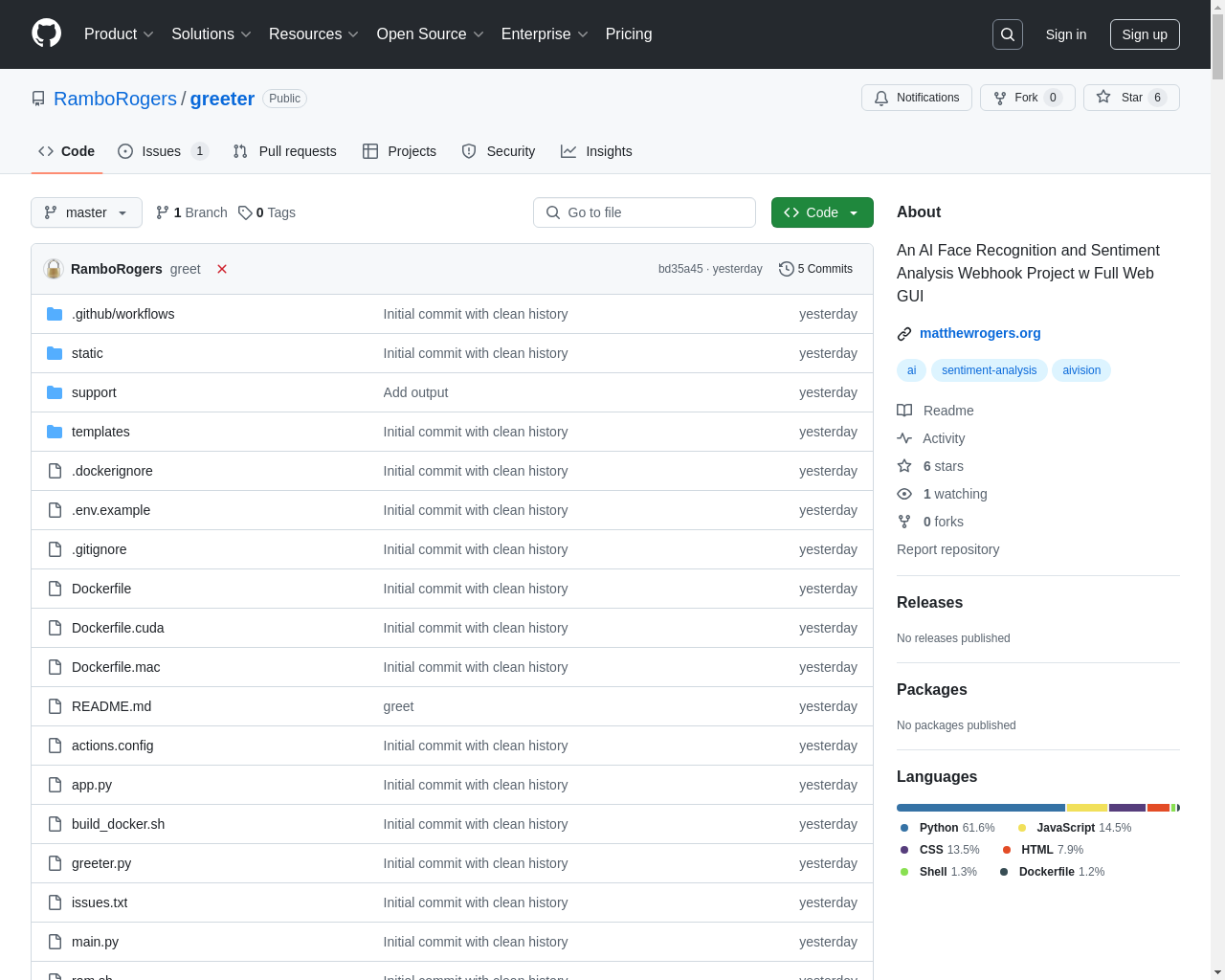This screenshot has height=980, width=1225.
Task: Click the bd35a45 commit hash
Action: tap(680, 269)
